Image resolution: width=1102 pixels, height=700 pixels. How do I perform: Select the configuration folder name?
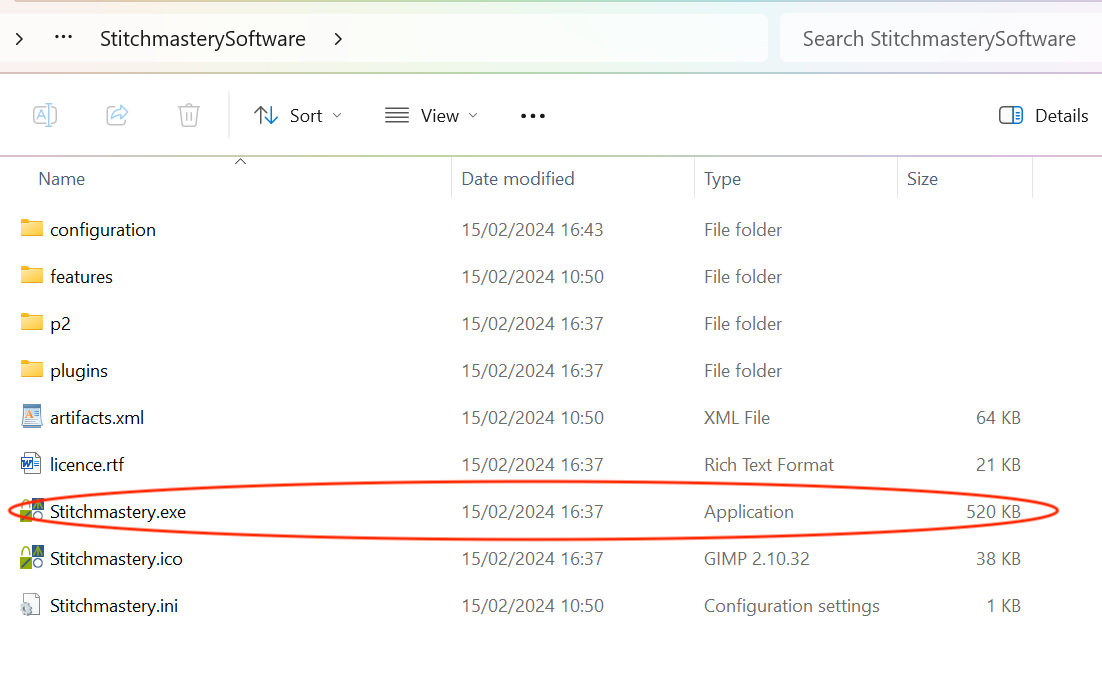coord(103,231)
